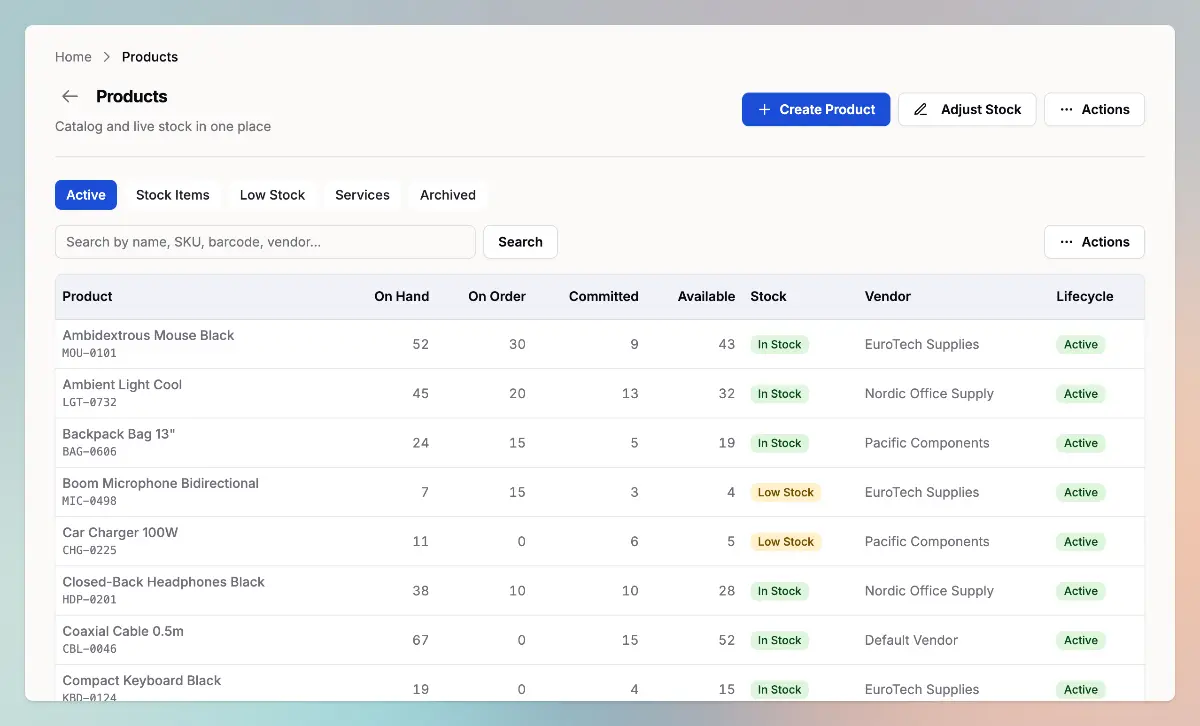
Task: Open the Services tab
Action: pyautogui.click(x=362, y=195)
